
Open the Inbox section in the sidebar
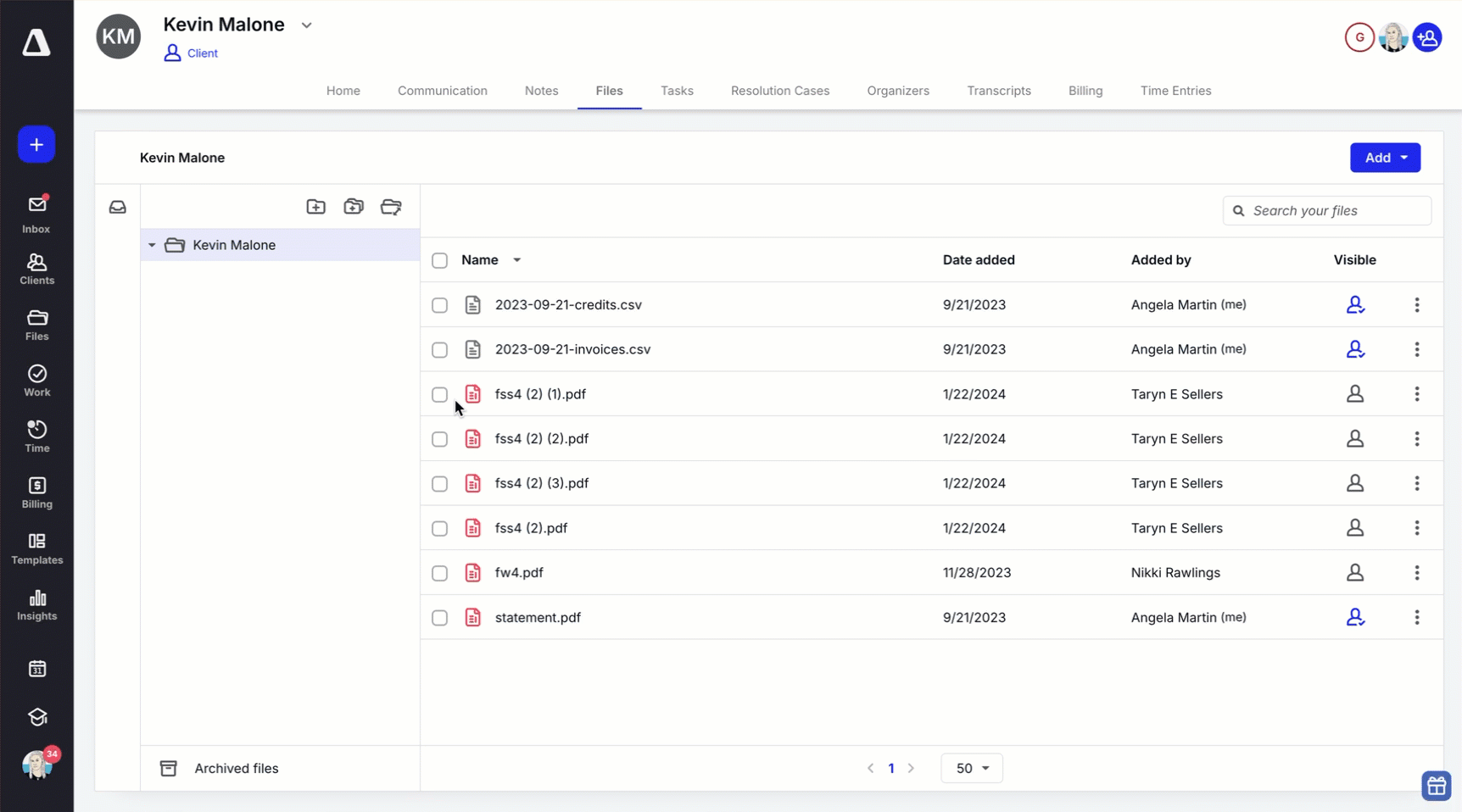pos(36,212)
